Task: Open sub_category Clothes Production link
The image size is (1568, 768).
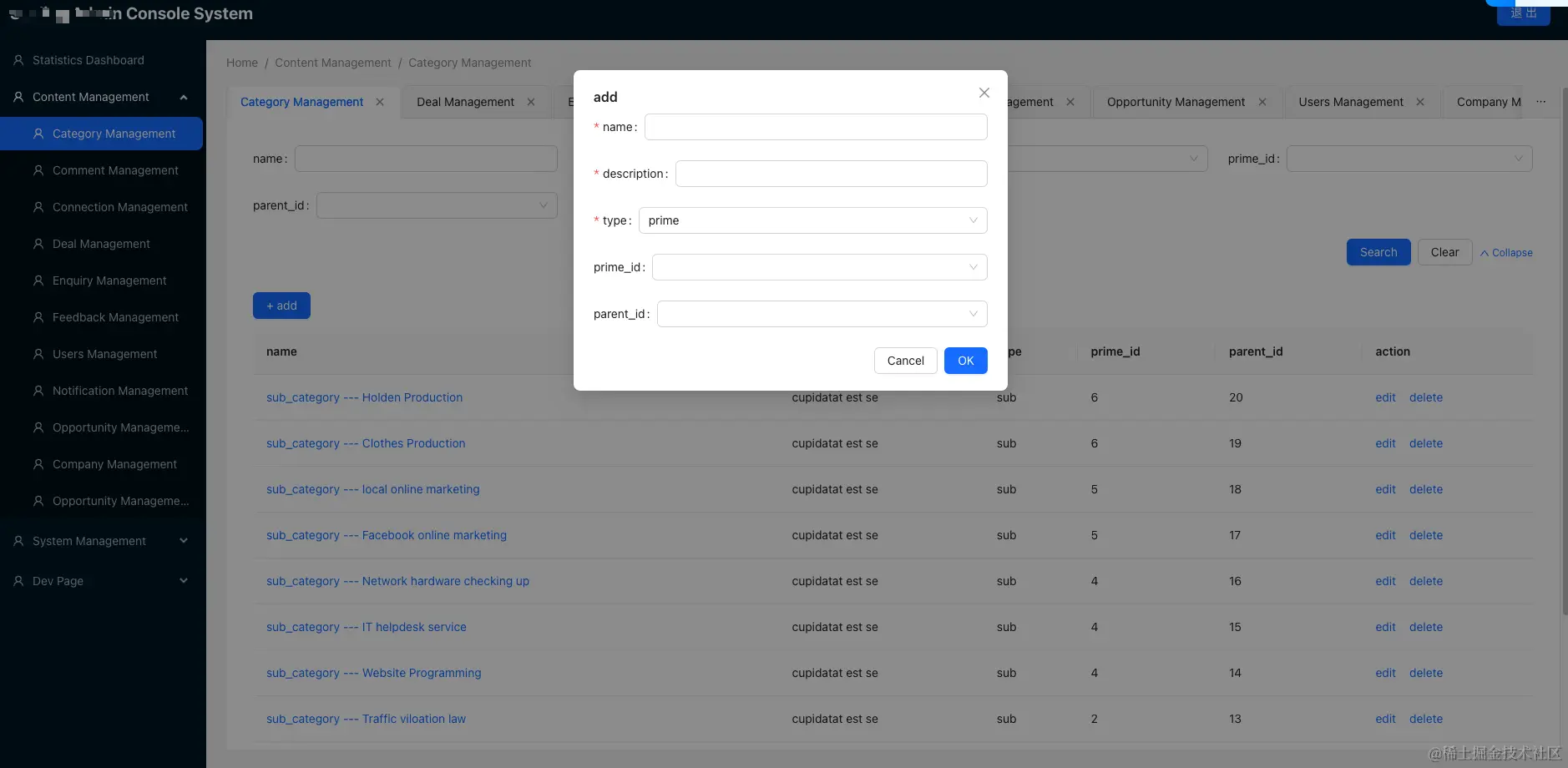Action: [366, 443]
